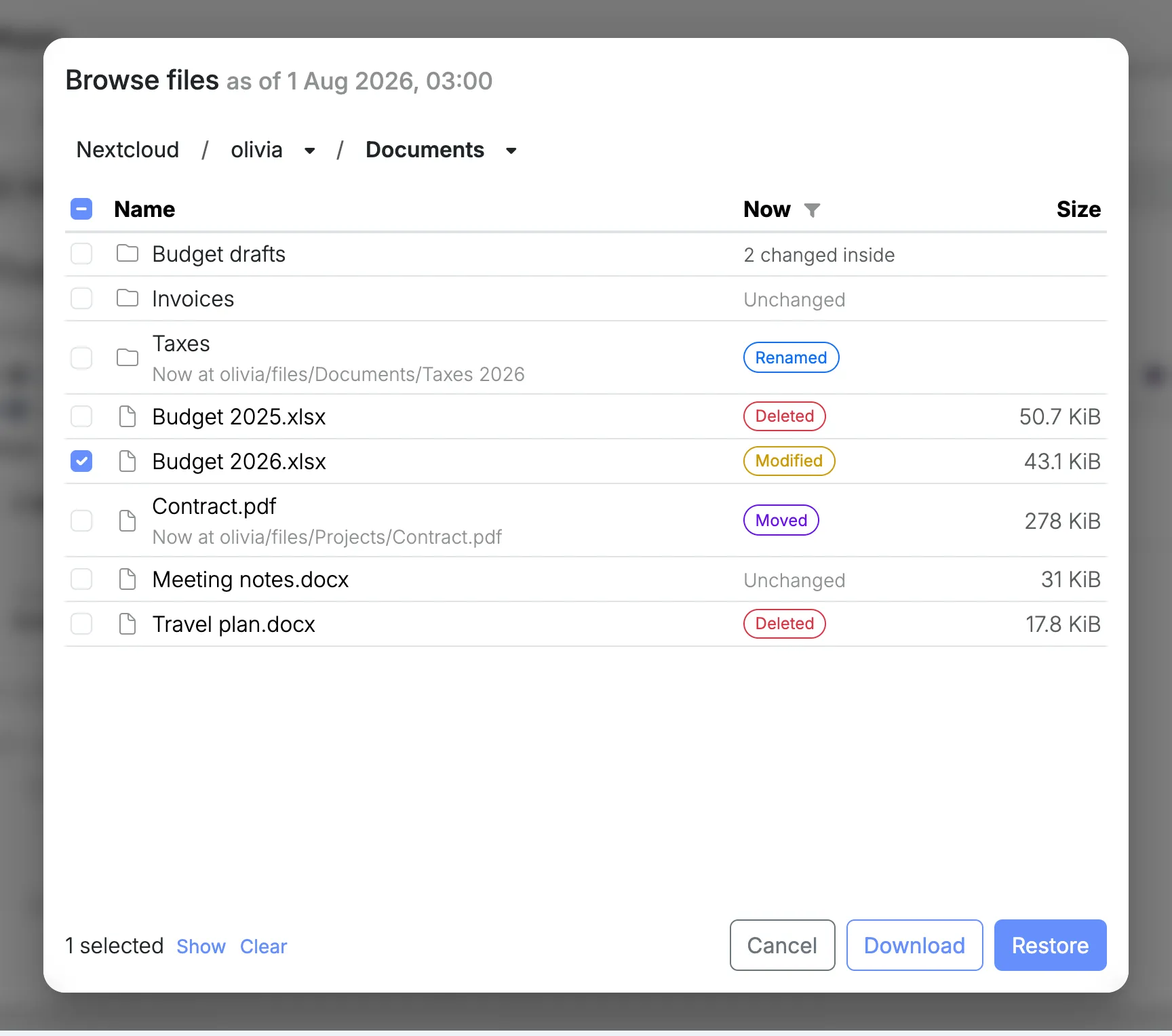The height and width of the screenshot is (1036, 1172).
Task: Click the Download button
Action: point(914,945)
